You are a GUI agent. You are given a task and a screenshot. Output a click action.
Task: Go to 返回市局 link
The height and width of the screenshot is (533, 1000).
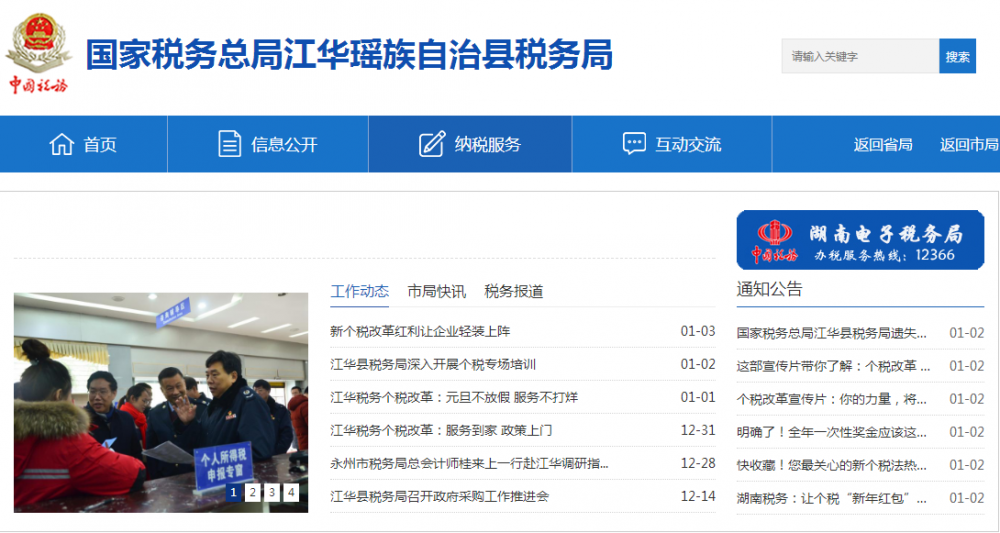coord(969,145)
